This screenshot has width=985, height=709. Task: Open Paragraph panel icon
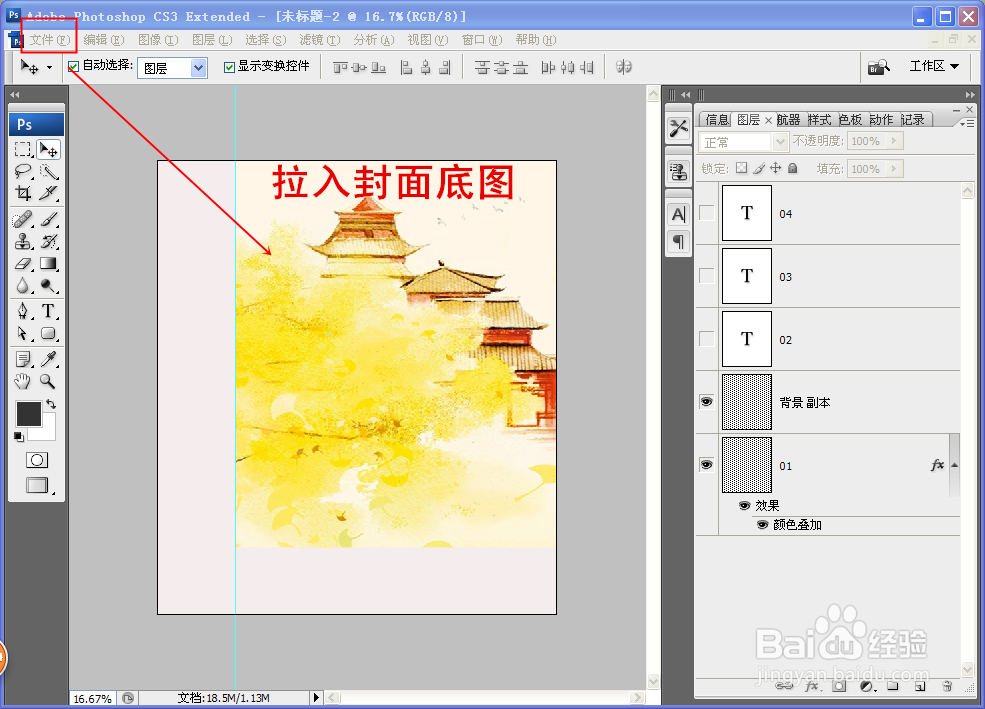tap(678, 241)
